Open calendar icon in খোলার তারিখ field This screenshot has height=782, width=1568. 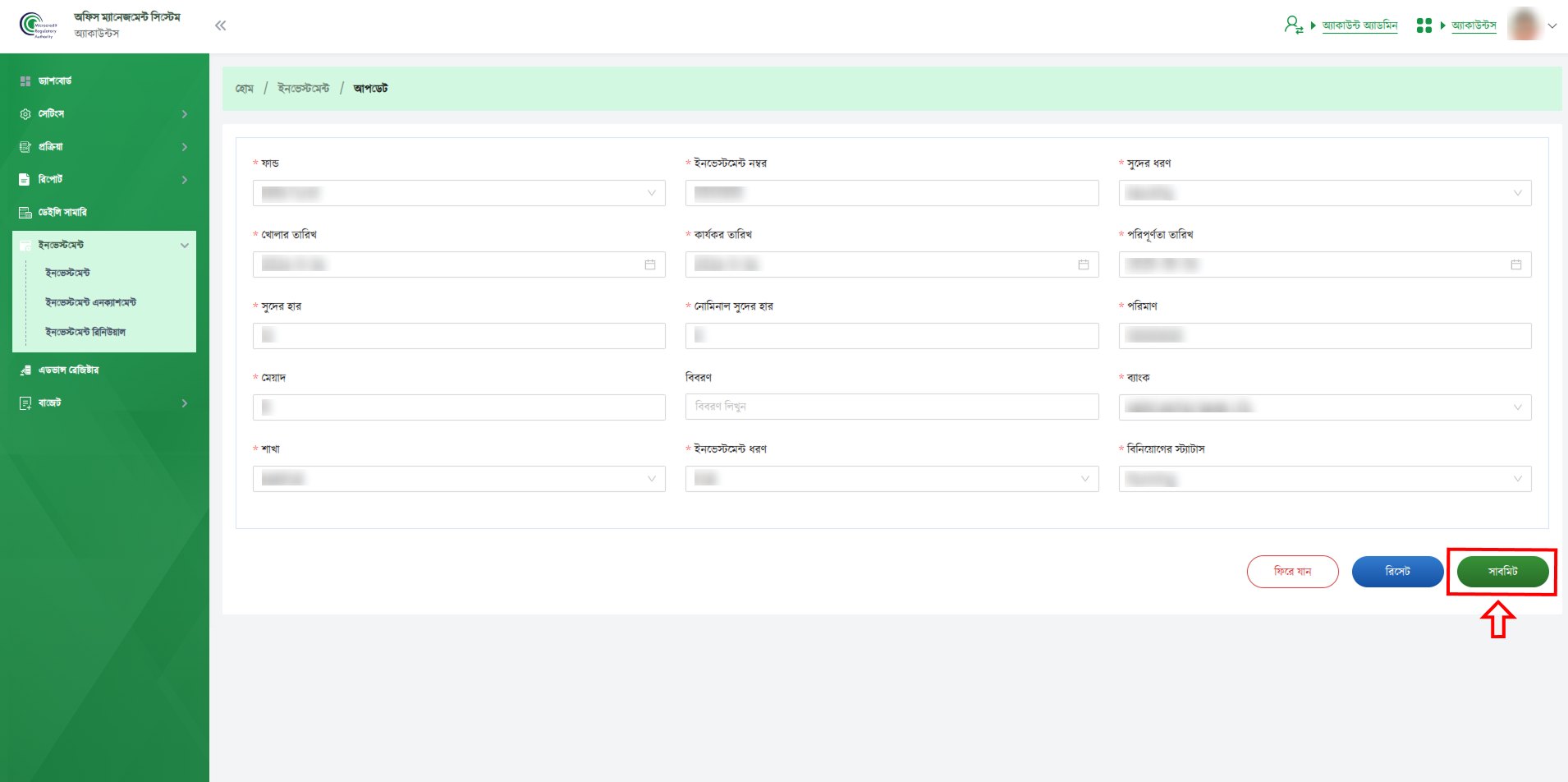(650, 264)
